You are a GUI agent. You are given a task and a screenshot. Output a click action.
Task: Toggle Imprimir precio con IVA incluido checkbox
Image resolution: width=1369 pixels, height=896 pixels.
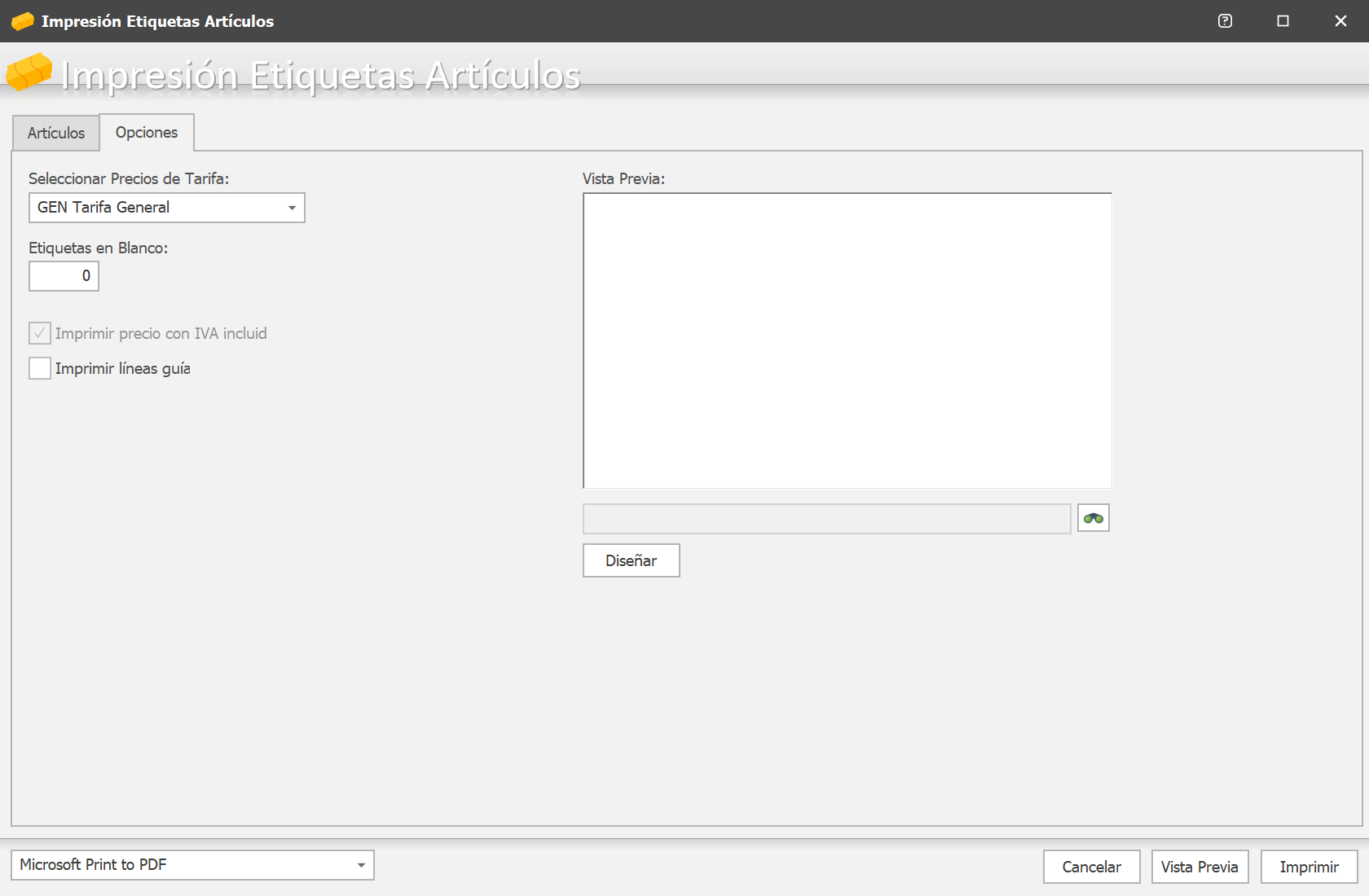click(x=40, y=333)
